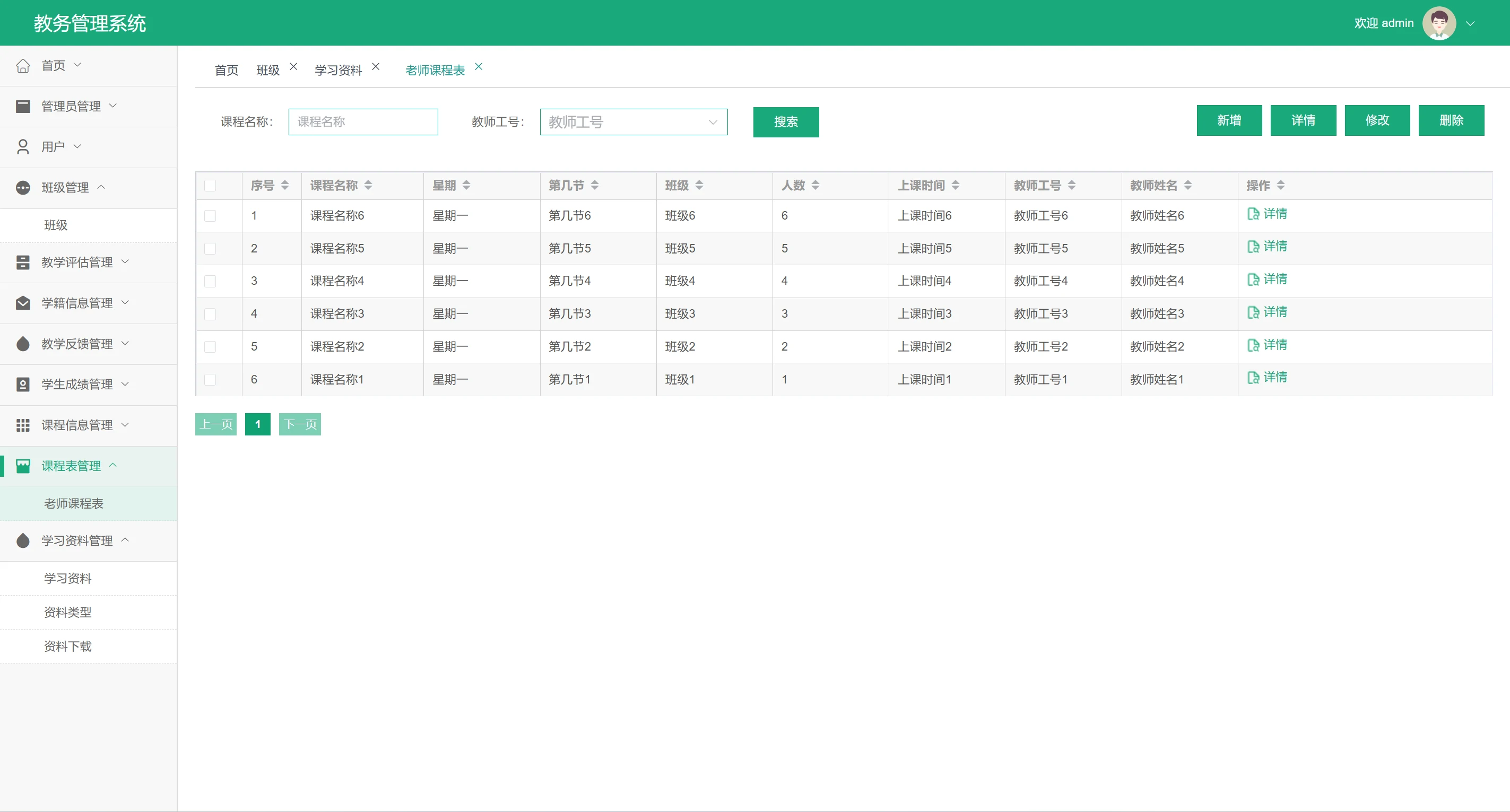Close the 学习资料 tab
The height and width of the screenshot is (812, 1510).
pos(376,67)
